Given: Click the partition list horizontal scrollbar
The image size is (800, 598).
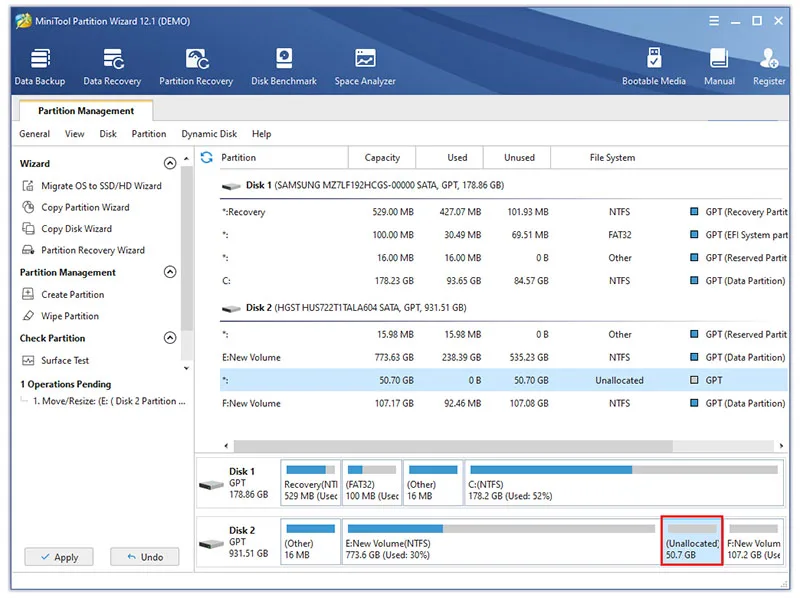Looking at the screenshot, I should tap(453, 446).
